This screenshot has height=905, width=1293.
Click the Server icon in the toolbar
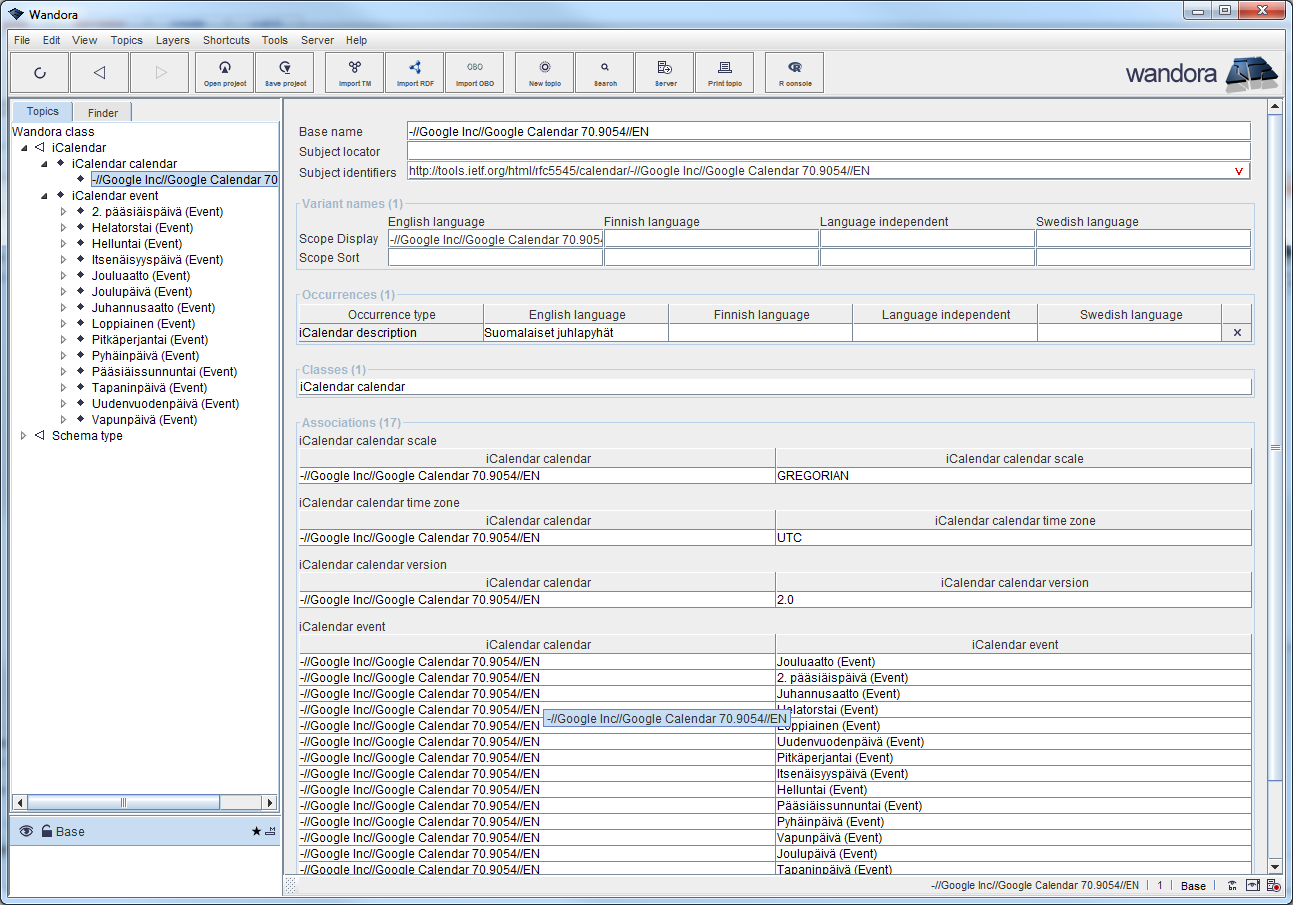pos(663,72)
